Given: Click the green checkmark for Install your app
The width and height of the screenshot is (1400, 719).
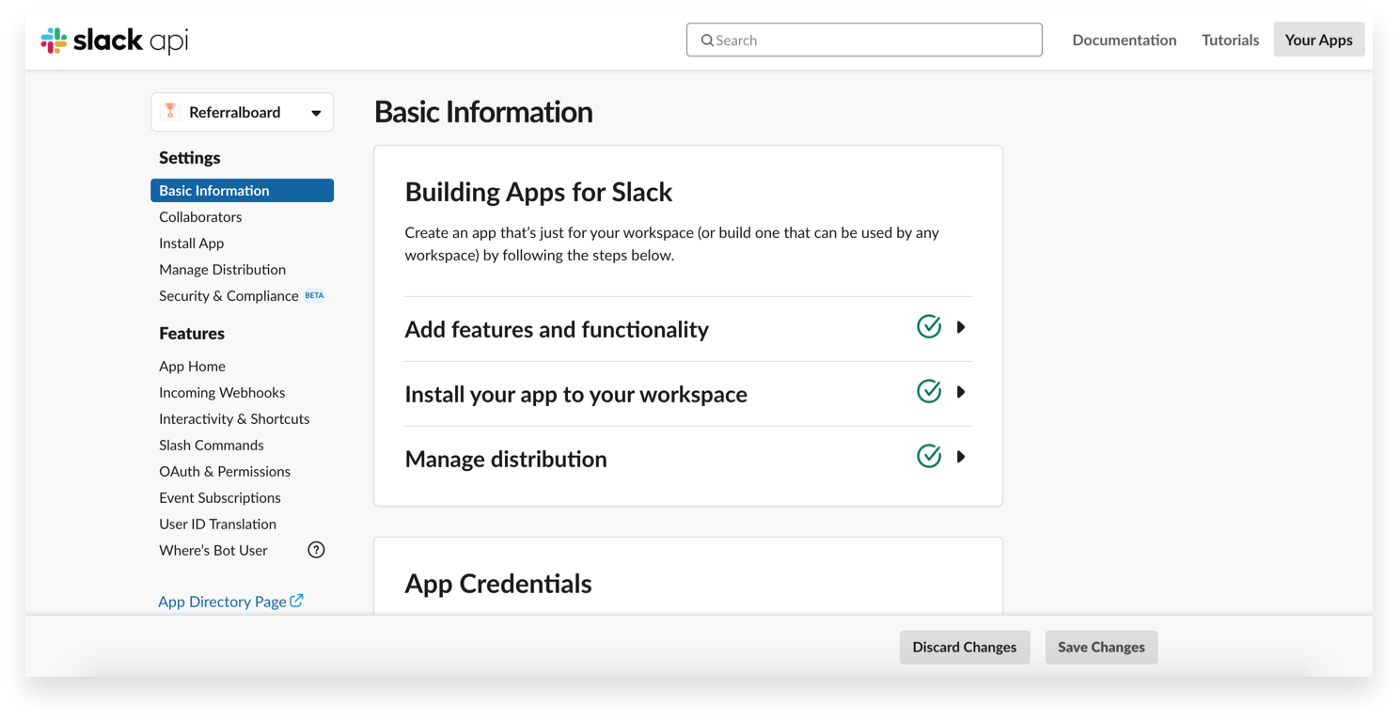Looking at the screenshot, I should click(929, 392).
